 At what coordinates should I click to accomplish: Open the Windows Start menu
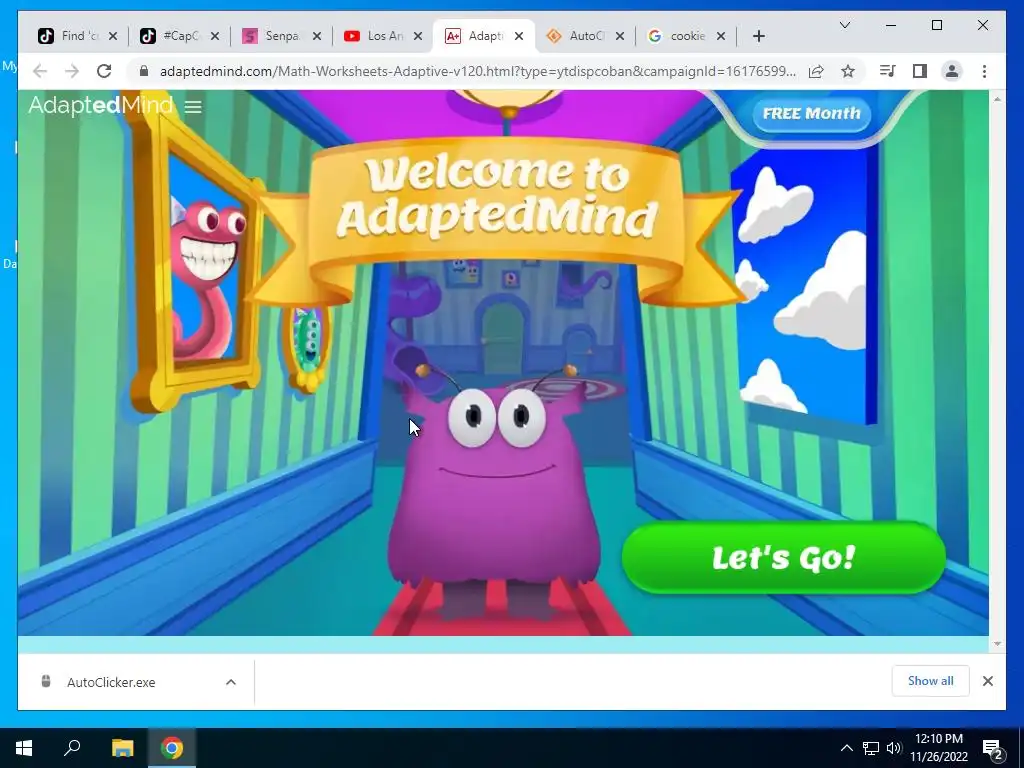pos(24,748)
